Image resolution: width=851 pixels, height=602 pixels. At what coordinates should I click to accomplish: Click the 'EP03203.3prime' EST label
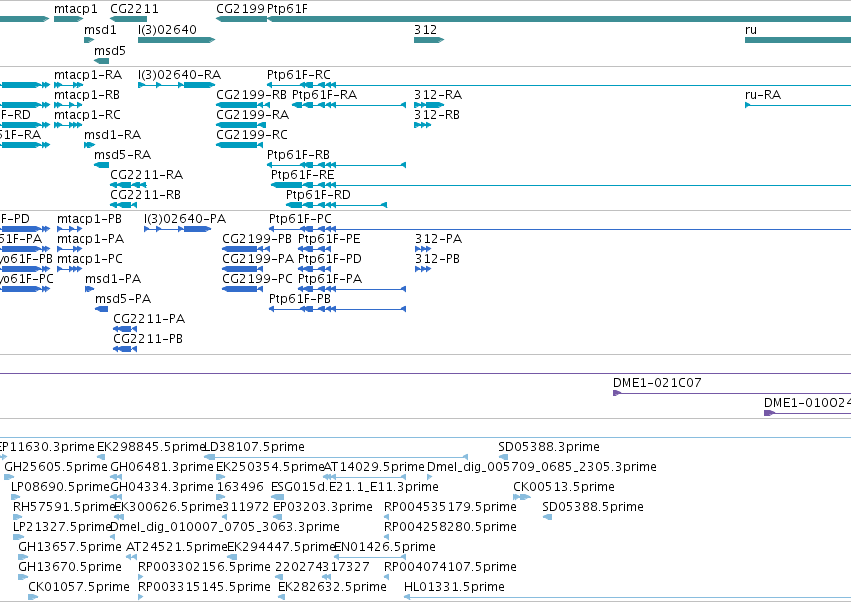pyautogui.click(x=322, y=506)
